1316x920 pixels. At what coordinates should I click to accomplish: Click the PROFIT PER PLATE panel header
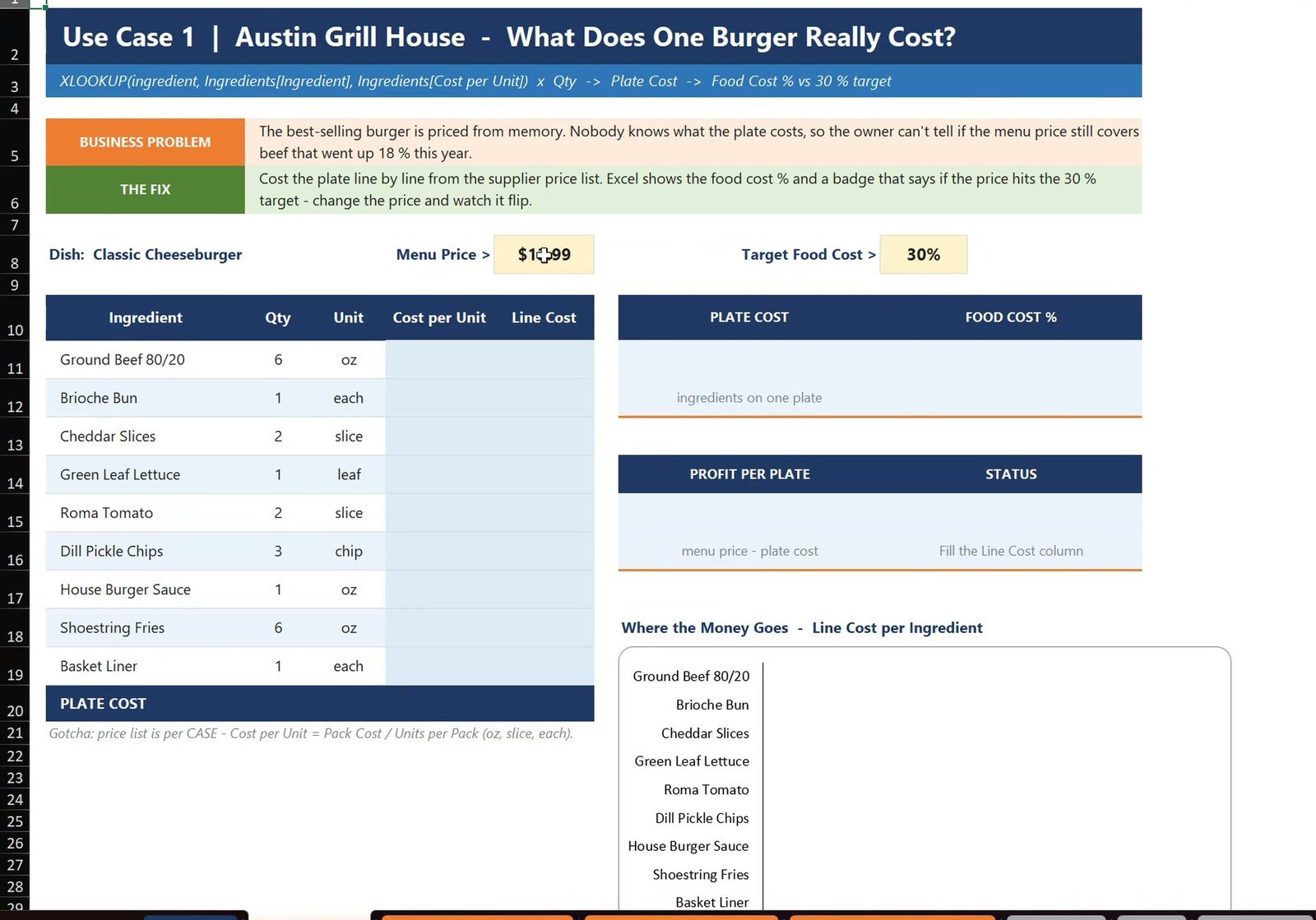(x=749, y=474)
